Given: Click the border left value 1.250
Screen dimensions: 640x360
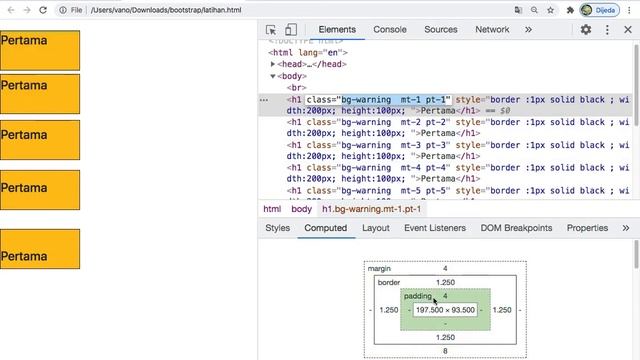Looking at the screenshot, I should [x=389, y=310].
